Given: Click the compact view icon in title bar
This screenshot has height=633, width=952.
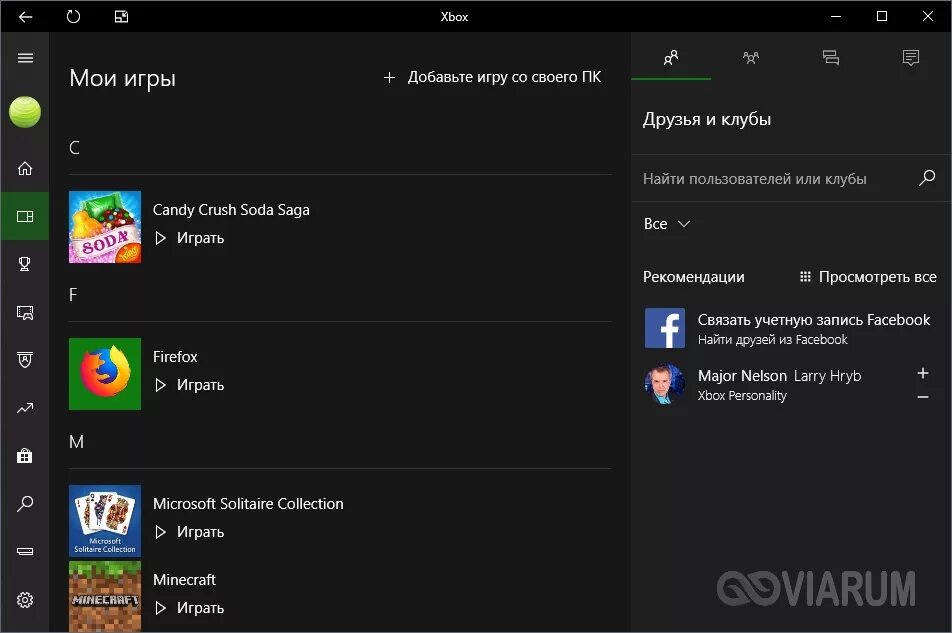Looking at the screenshot, I should [121, 17].
